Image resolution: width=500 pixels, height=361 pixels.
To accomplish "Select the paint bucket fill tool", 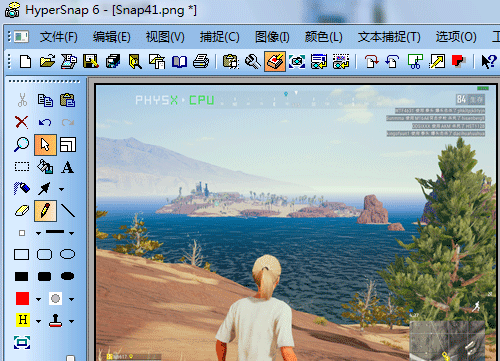I will pos(45,167).
